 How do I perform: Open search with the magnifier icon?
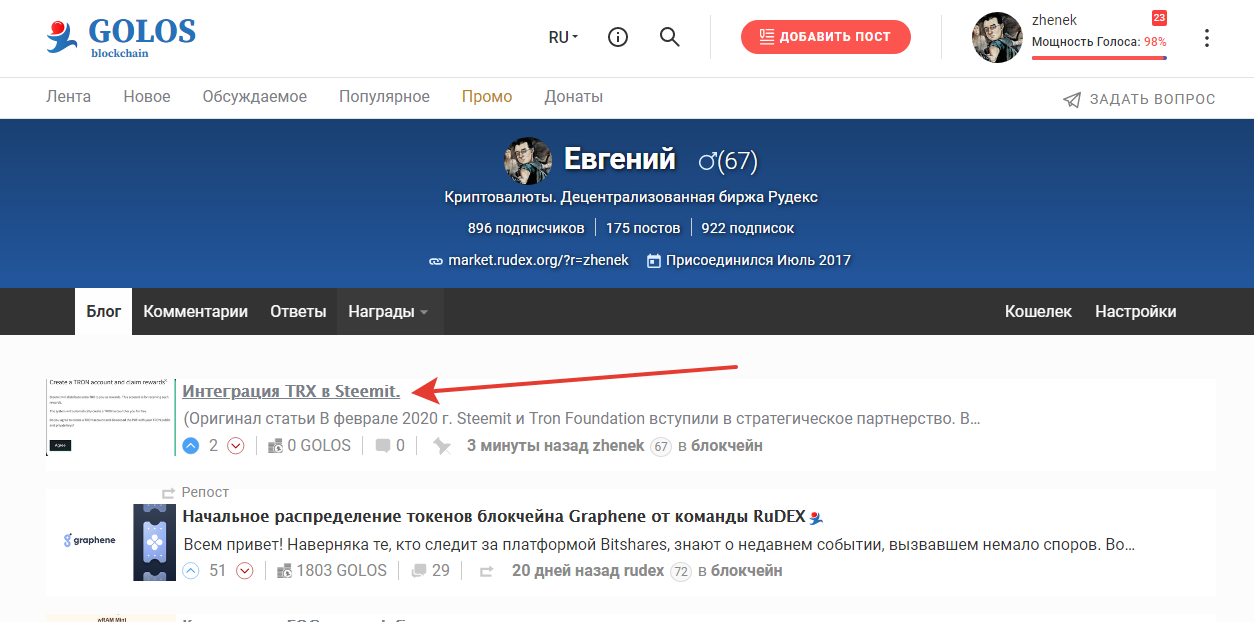click(x=670, y=38)
